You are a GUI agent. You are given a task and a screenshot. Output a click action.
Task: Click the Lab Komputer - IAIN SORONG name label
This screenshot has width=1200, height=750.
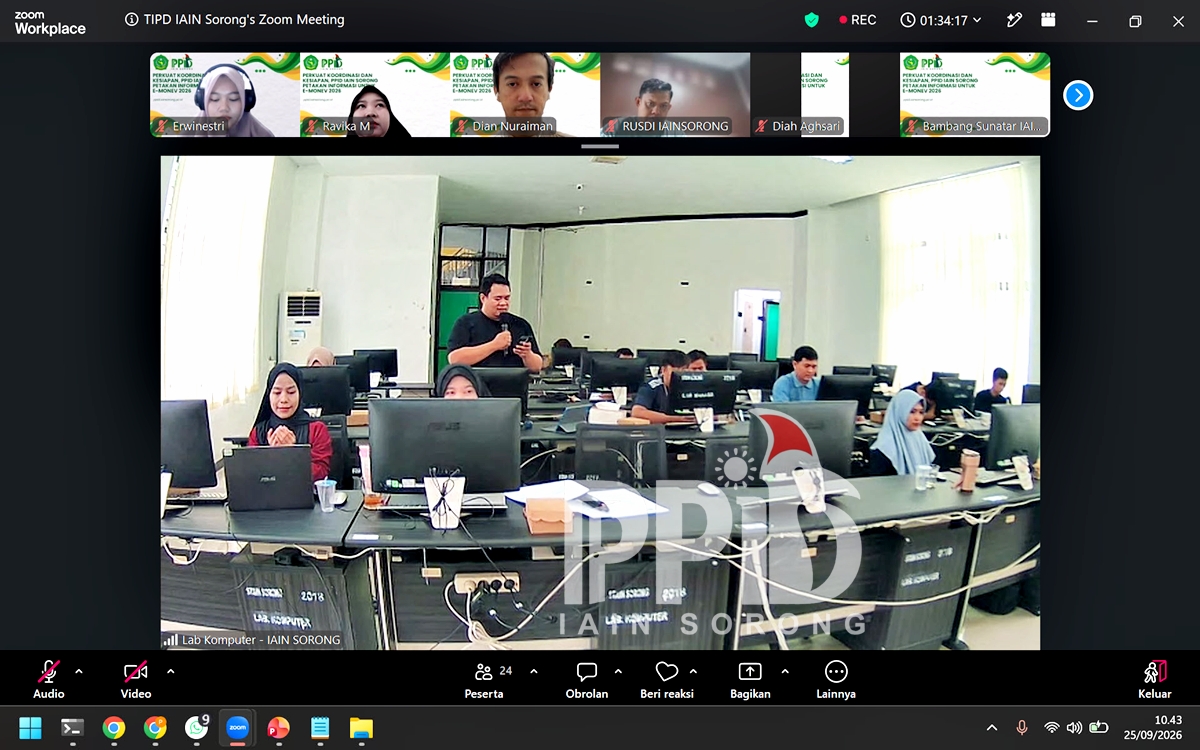(260, 640)
